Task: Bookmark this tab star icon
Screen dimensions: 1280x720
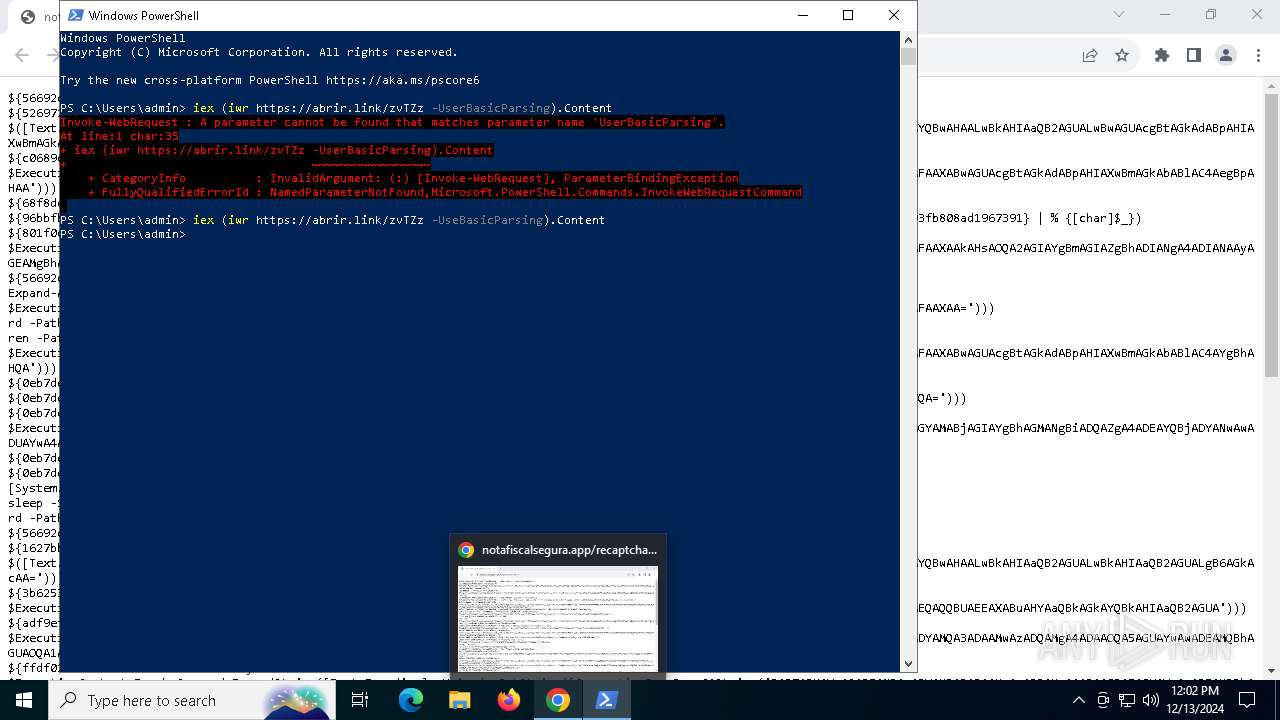Action: pyautogui.click(x=1122, y=56)
